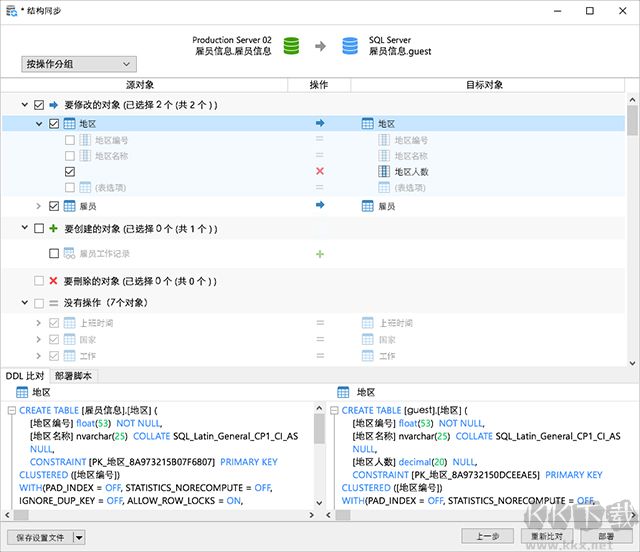Click the blue modify arrow for 雇员 row
This screenshot has width=640, height=552.
[x=320, y=206]
